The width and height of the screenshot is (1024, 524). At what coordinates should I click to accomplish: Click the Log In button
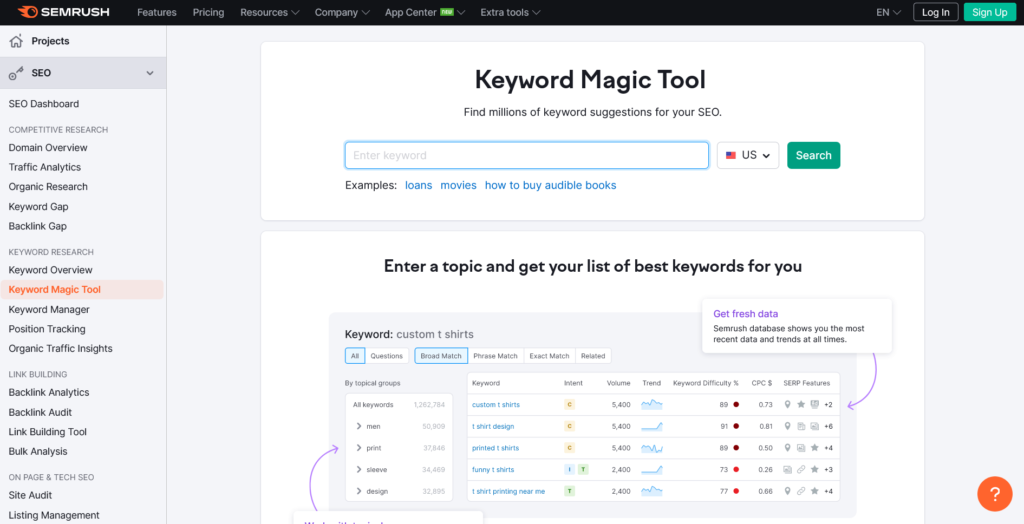coord(936,12)
